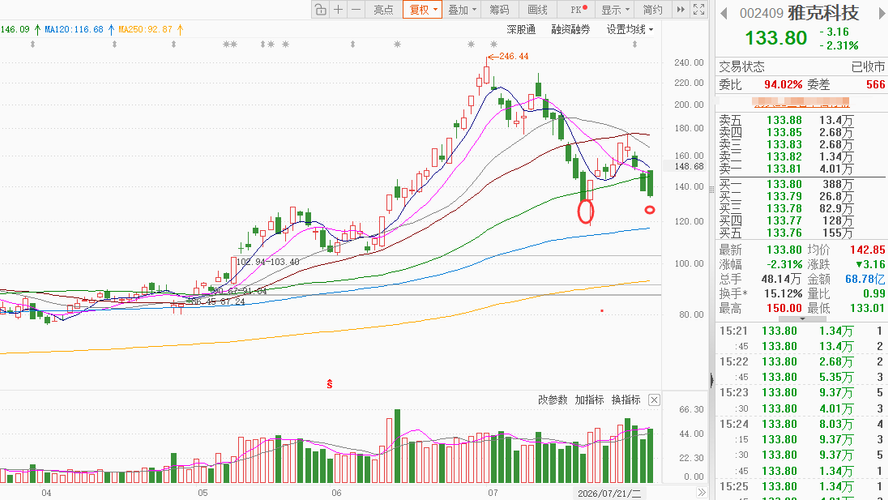Go to next stock with right arrow
Image resolution: width=888 pixels, height=500 pixels.
[881, 14]
